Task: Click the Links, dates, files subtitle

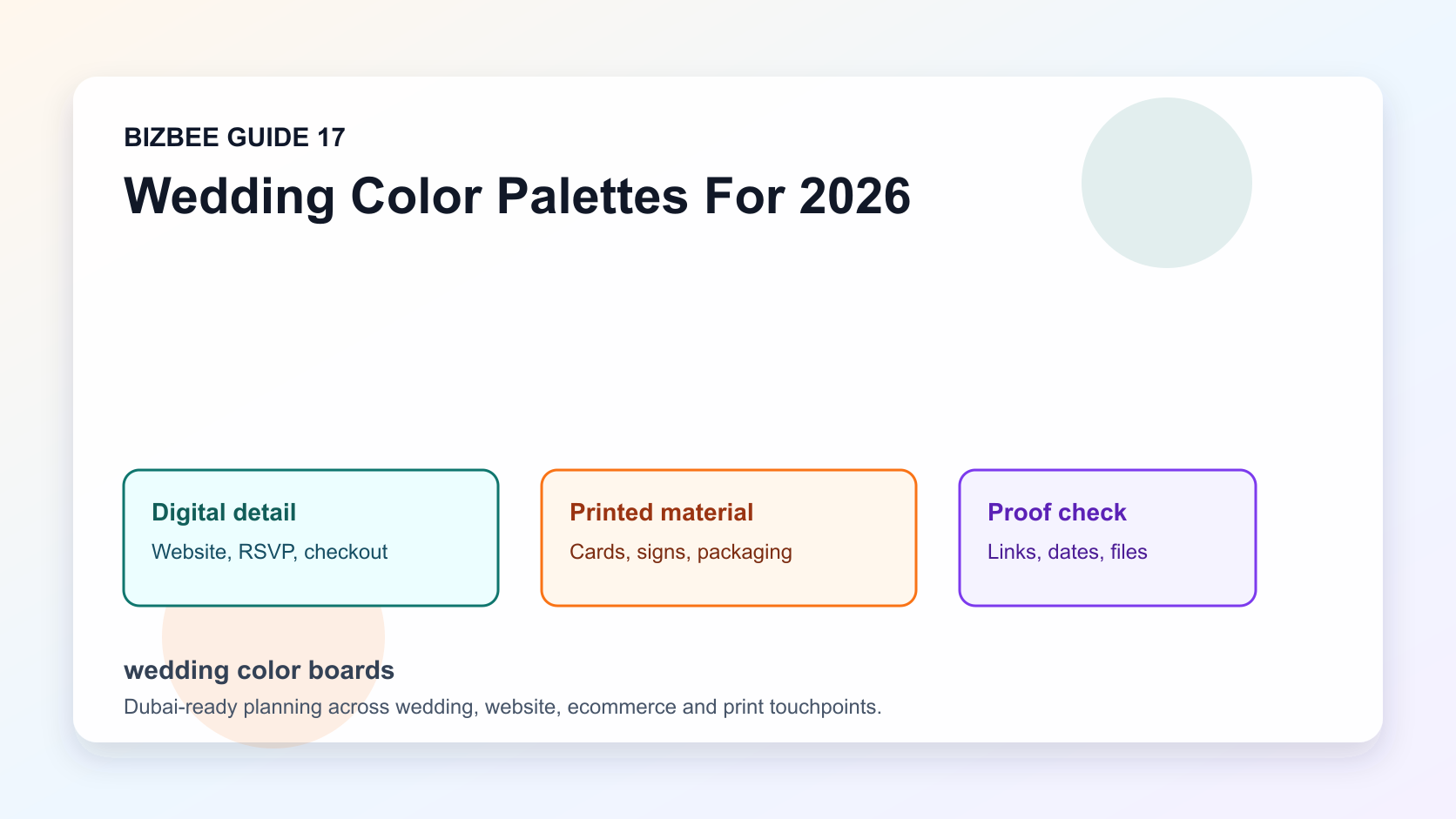Action: point(1068,552)
